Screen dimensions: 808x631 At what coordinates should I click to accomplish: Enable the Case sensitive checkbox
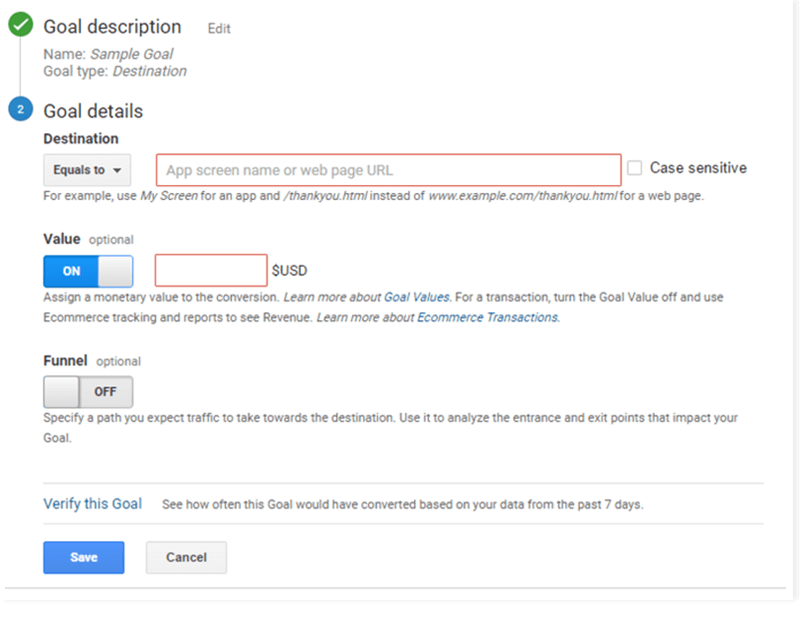(x=634, y=169)
